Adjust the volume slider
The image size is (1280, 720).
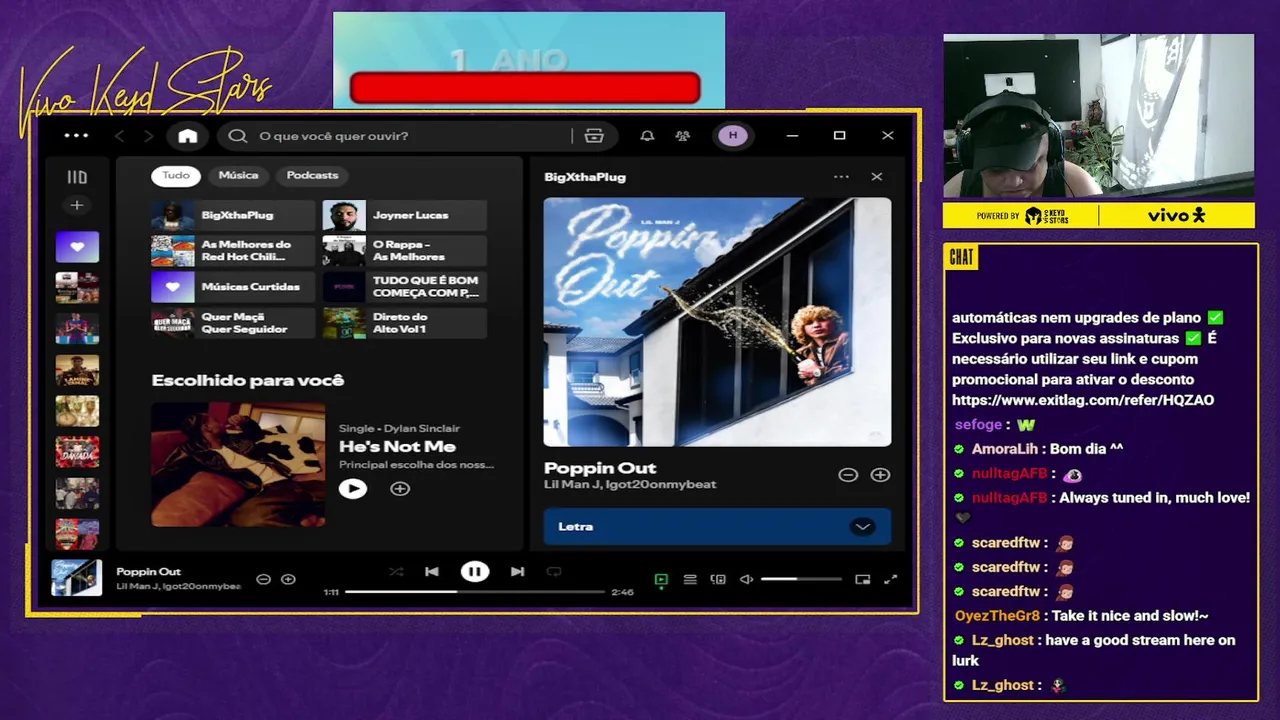801,580
